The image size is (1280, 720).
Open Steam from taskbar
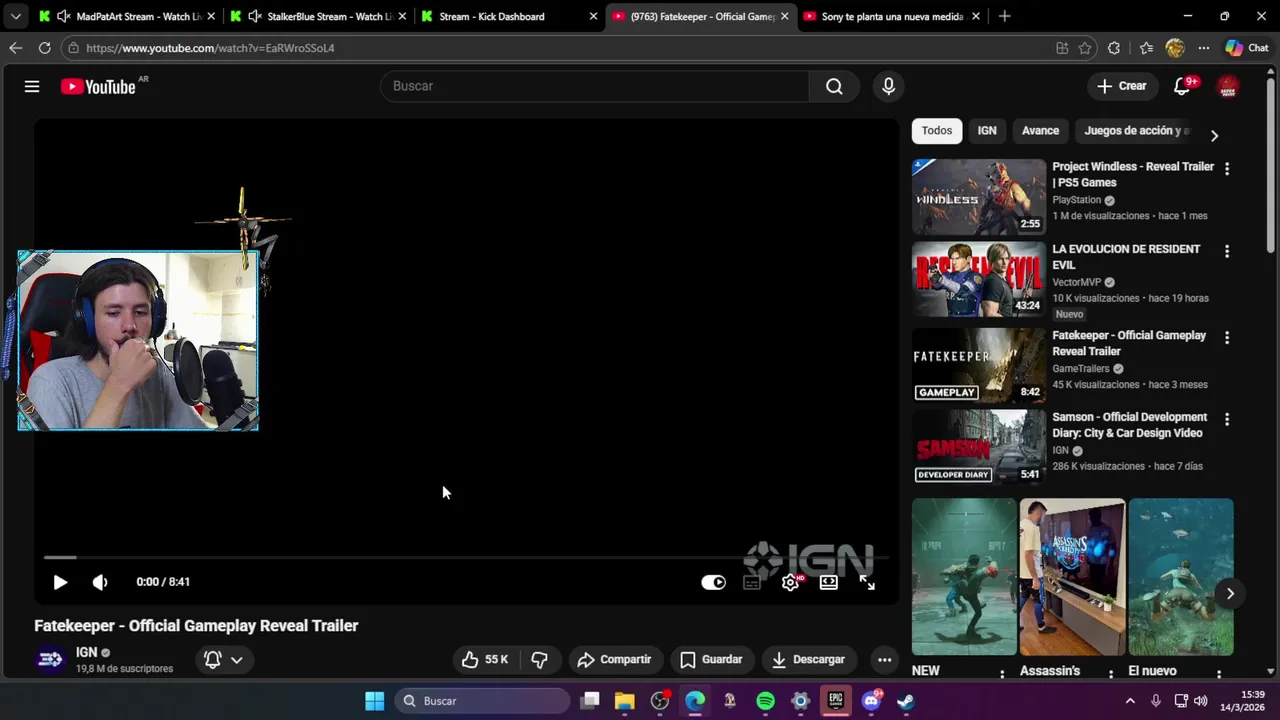coord(905,701)
